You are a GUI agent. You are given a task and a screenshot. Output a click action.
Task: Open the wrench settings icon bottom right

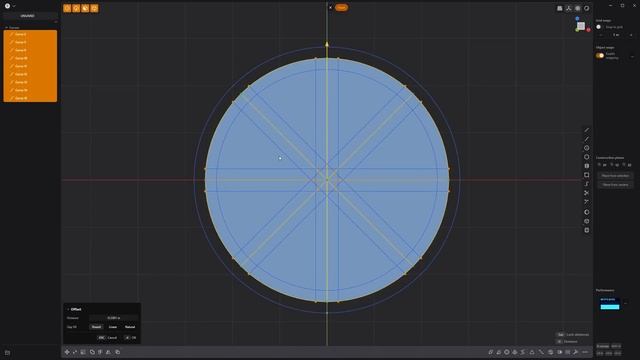pos(576,352)
